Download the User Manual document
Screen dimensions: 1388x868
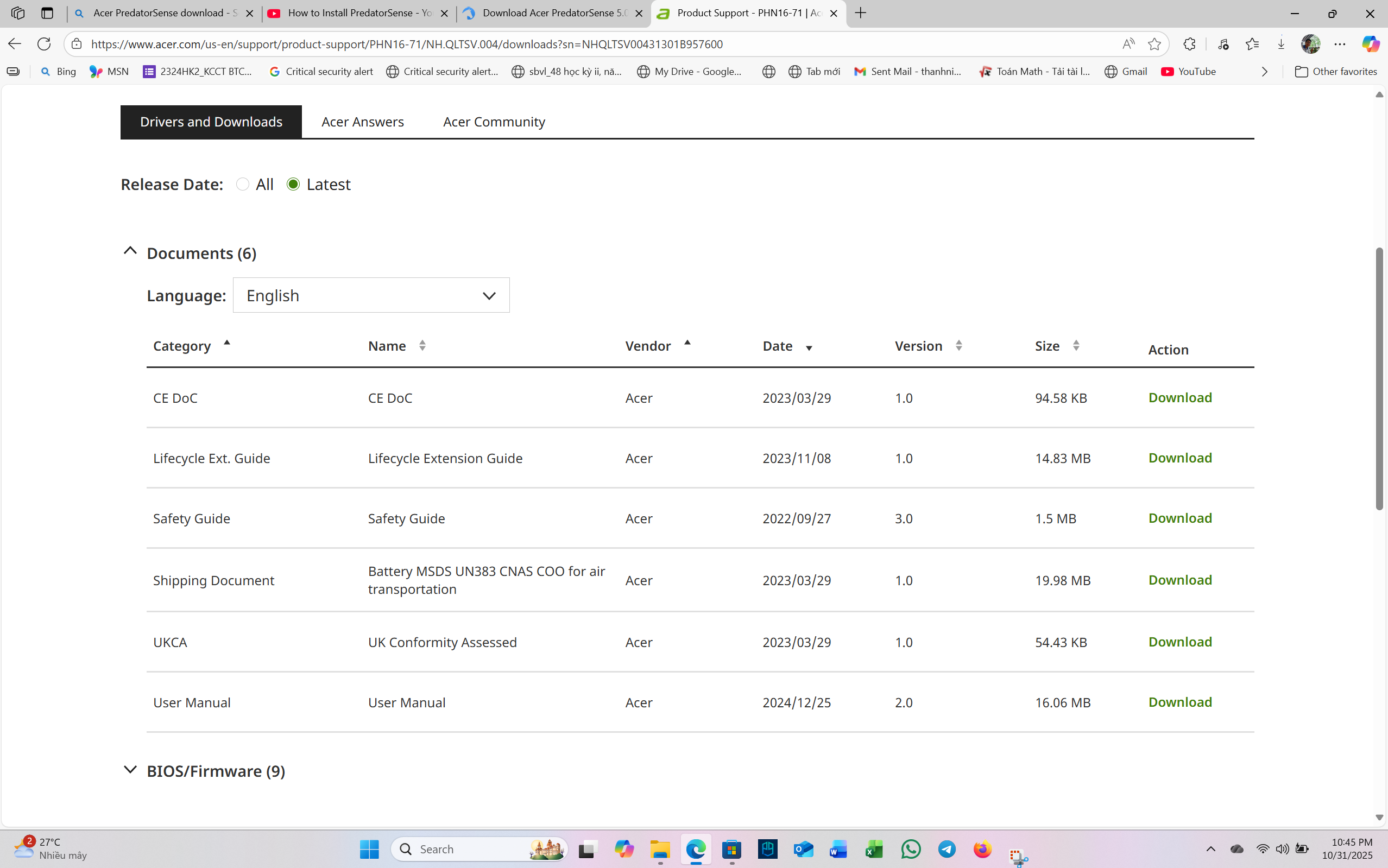(1179, 701)
